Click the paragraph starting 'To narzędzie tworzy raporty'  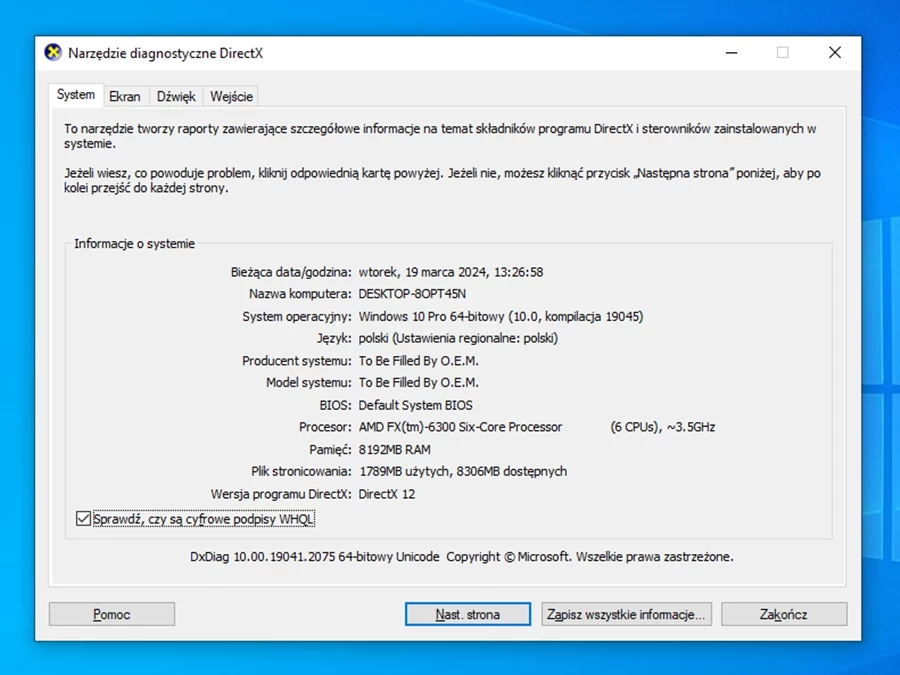click(x=440, y=136)
